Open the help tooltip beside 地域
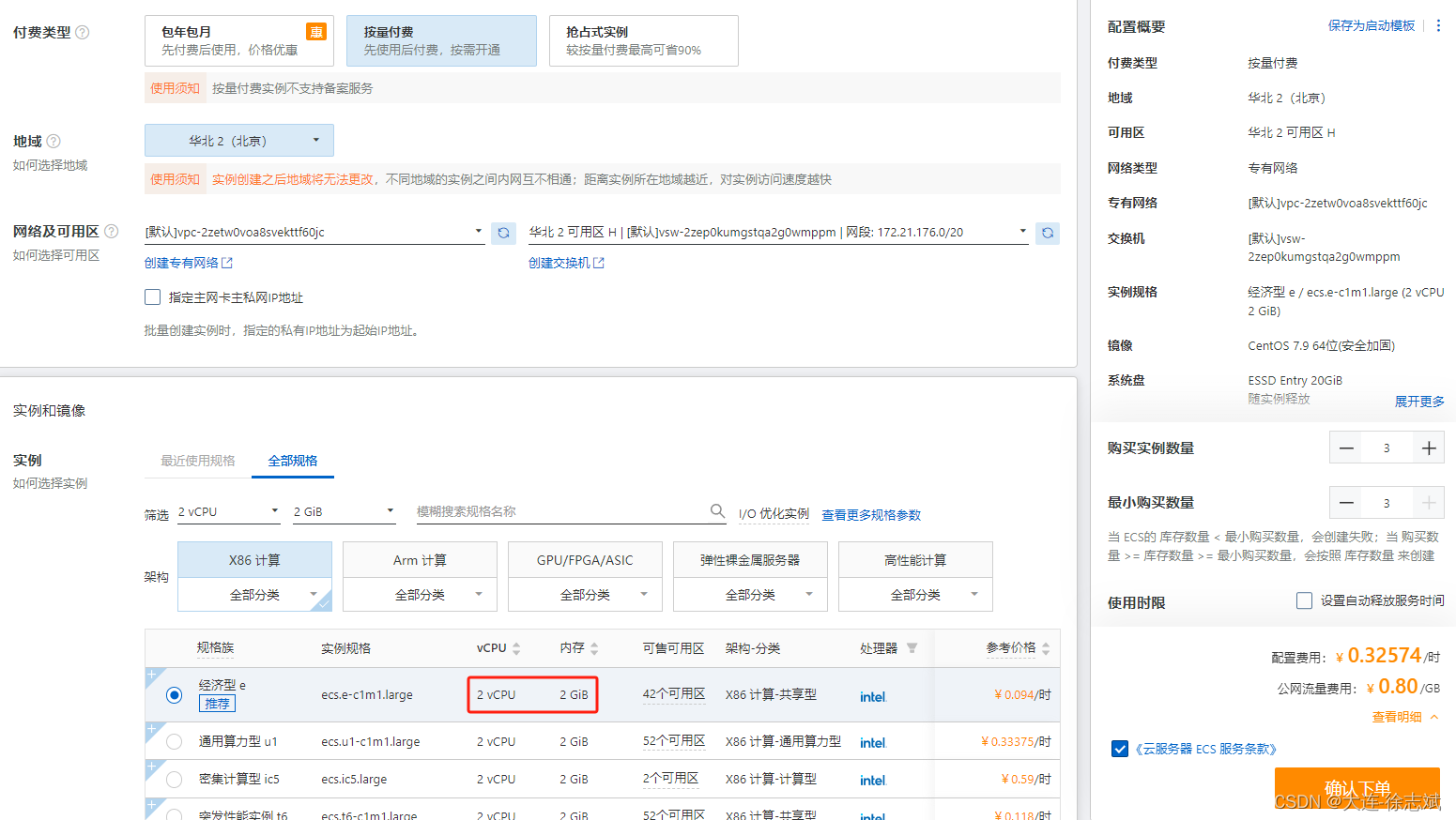 tap(55, 141)
